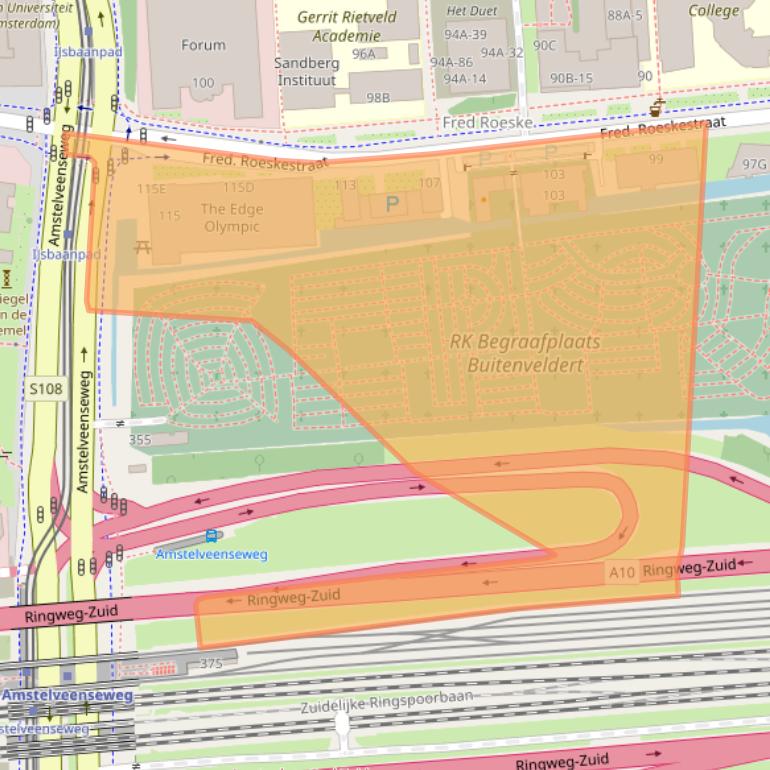Image resolution: width=770 pixels, height=770 pixels.
Task: Click building number 355
Action: (x=140, y=439)
